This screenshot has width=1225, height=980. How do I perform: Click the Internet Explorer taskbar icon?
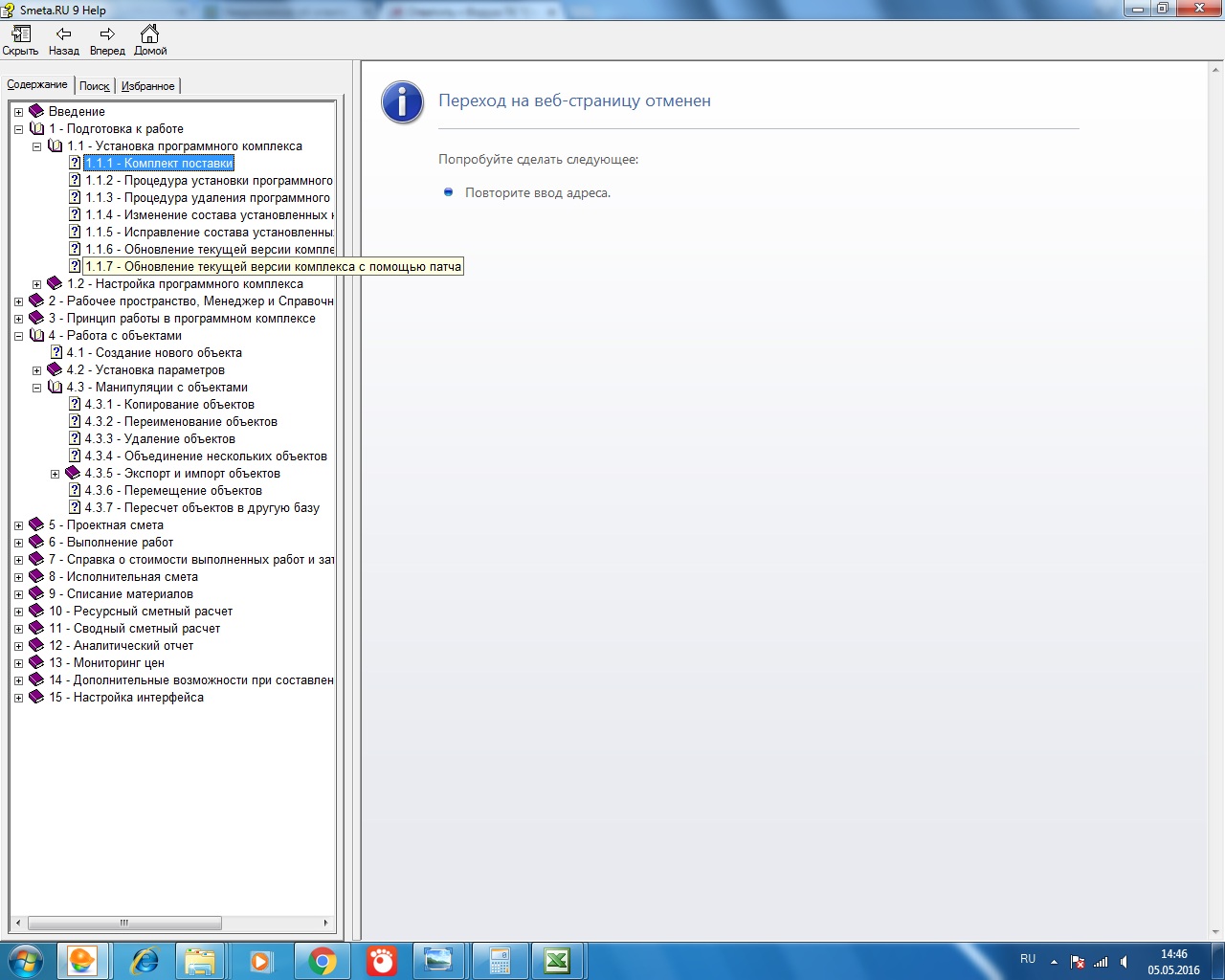click(145, 961)
